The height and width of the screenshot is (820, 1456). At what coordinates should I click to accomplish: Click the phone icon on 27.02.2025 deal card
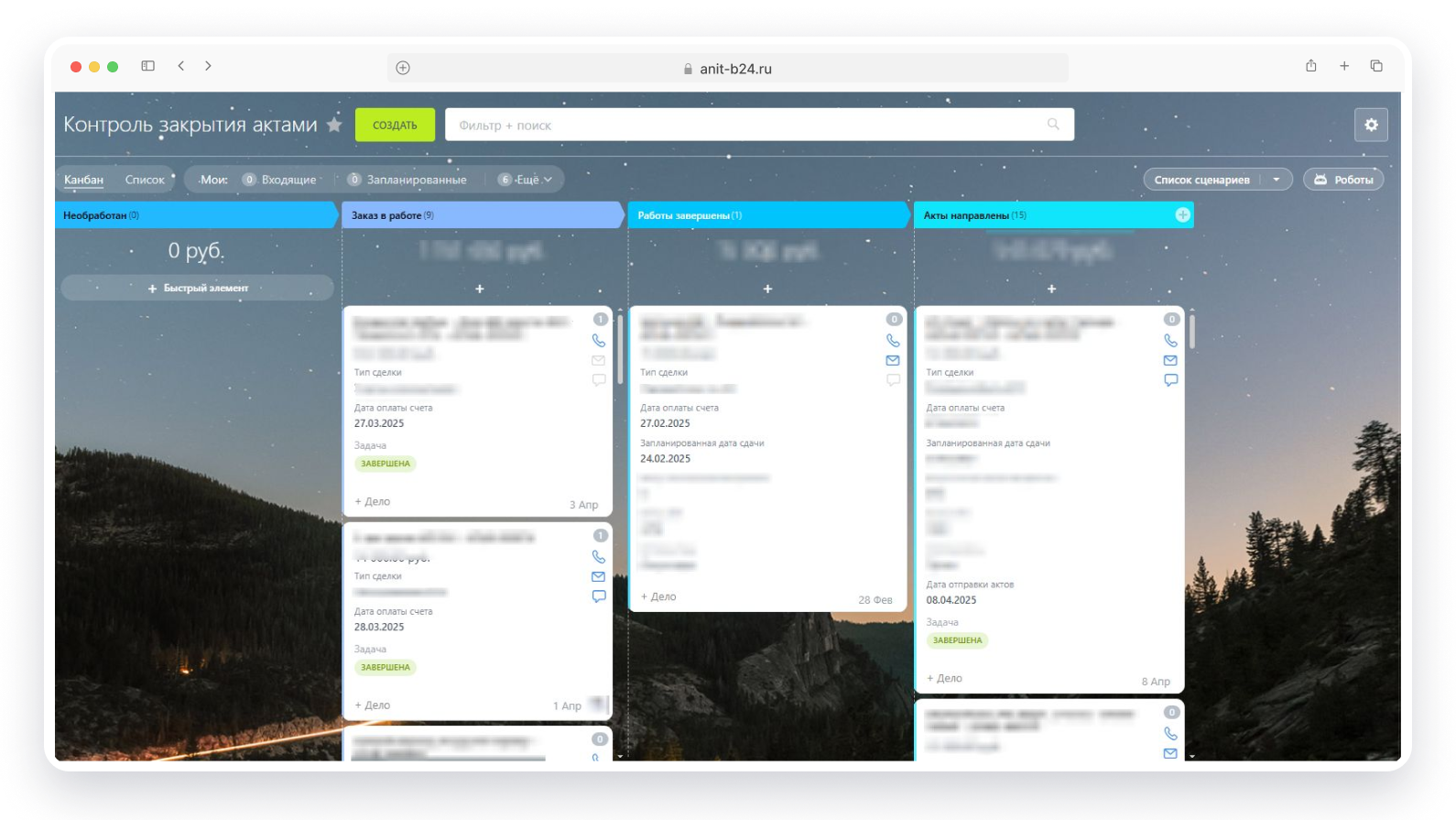[893, 341]
